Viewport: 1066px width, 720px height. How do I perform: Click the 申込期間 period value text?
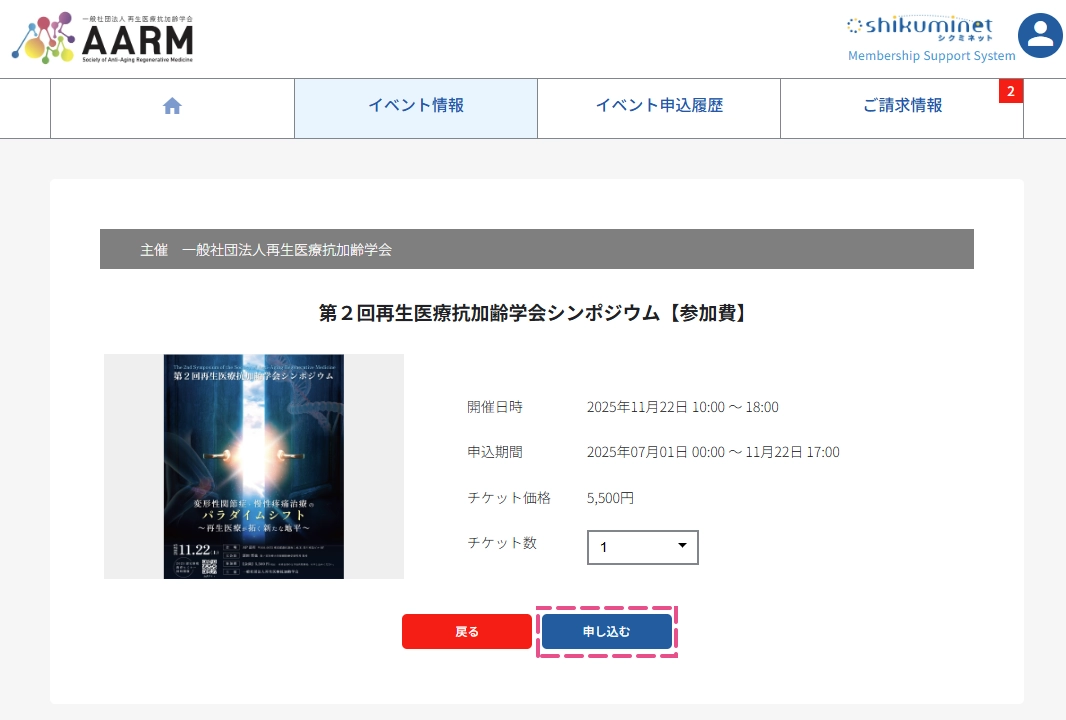pyautogui.click(x=713, y=452)
